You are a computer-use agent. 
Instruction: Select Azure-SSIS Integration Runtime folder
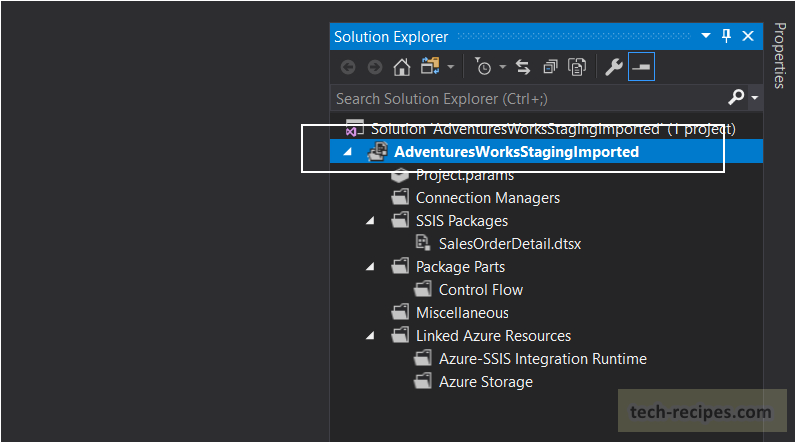[x=543, y=359]
